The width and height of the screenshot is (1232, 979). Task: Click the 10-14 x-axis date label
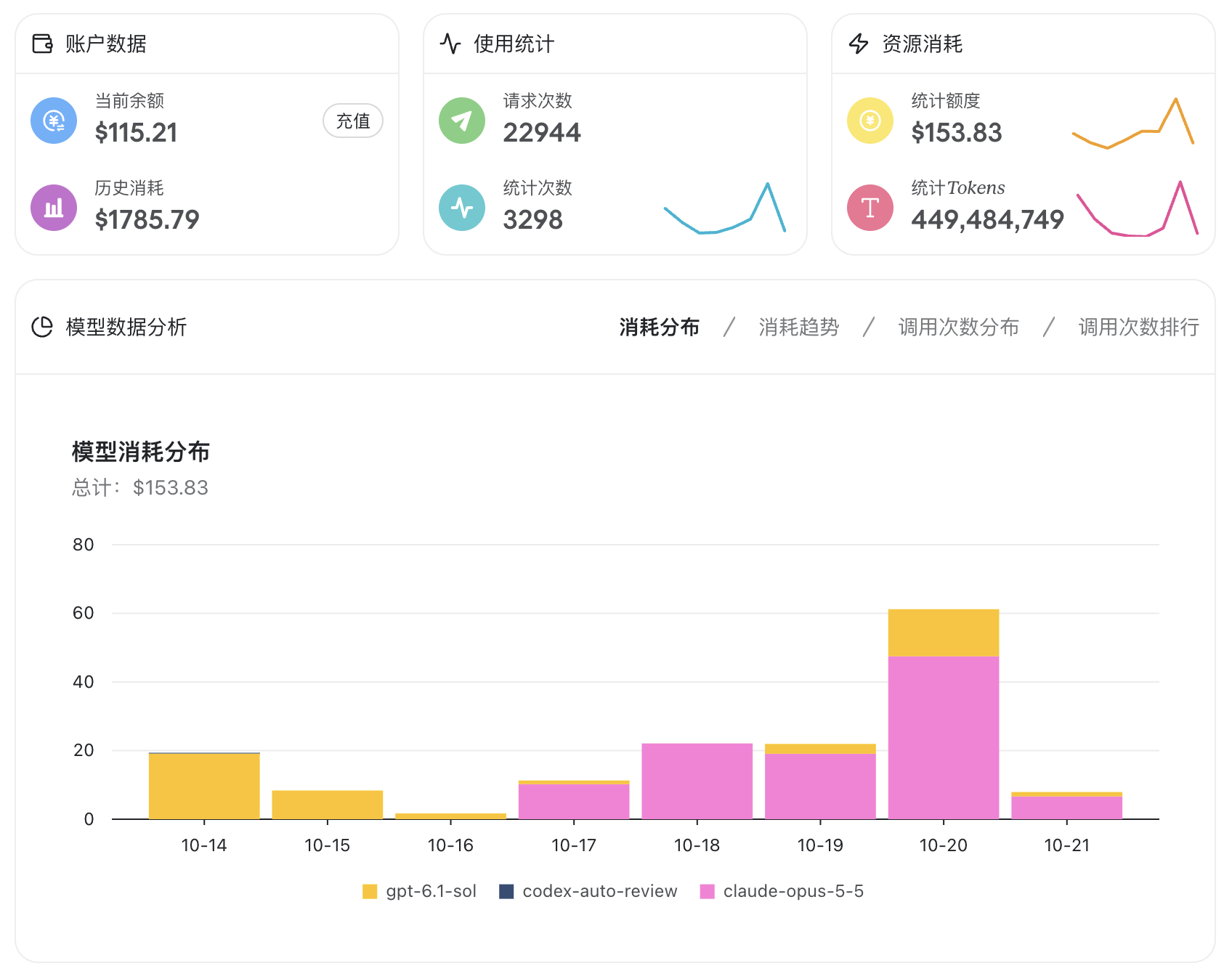204,845
